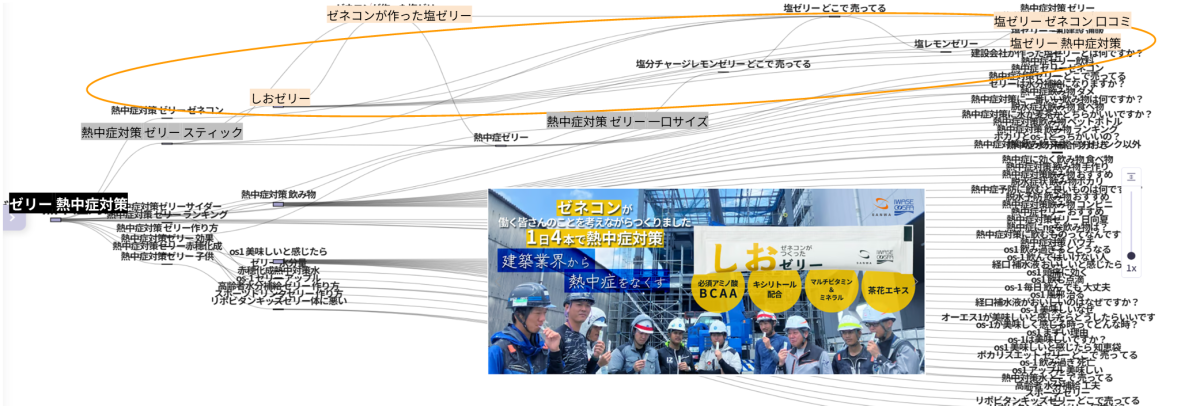This screenshot has height=406, width=1200.
Task: Click question 建設会社が作った塩ゼリーとは何ですか?
Action: [x=1056, y=53]
